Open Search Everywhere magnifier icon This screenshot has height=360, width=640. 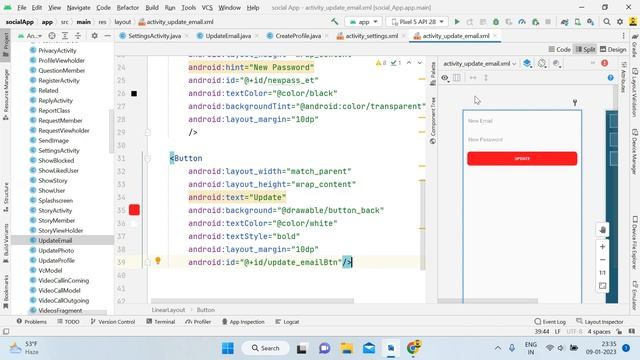607,22
